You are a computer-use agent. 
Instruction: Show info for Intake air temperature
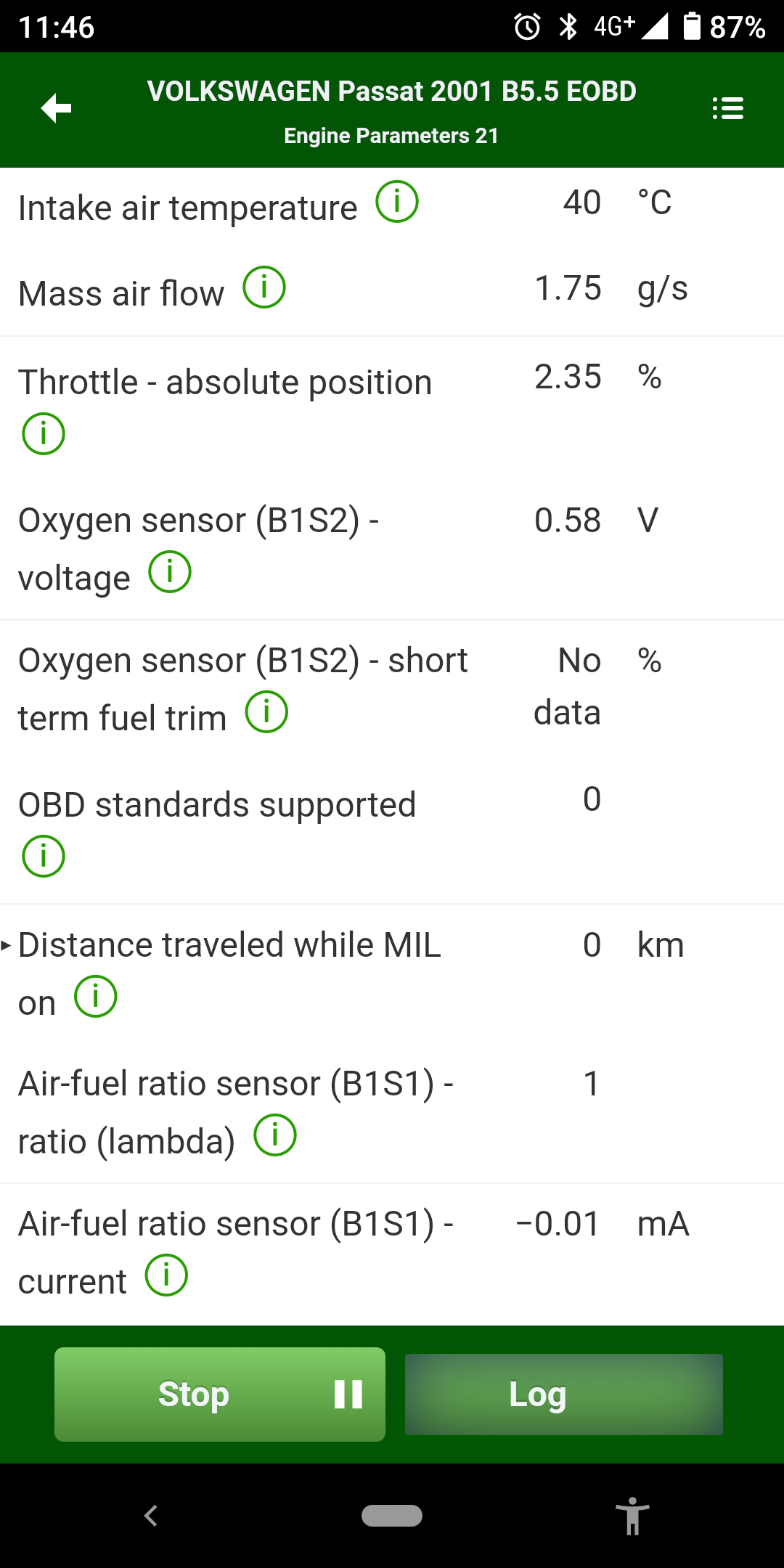click(x=397, y=202)
